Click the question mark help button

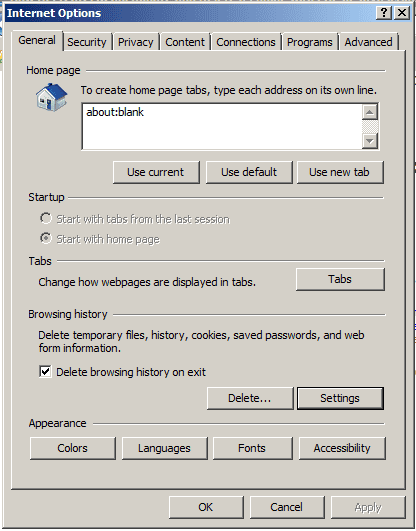(384, 13)
